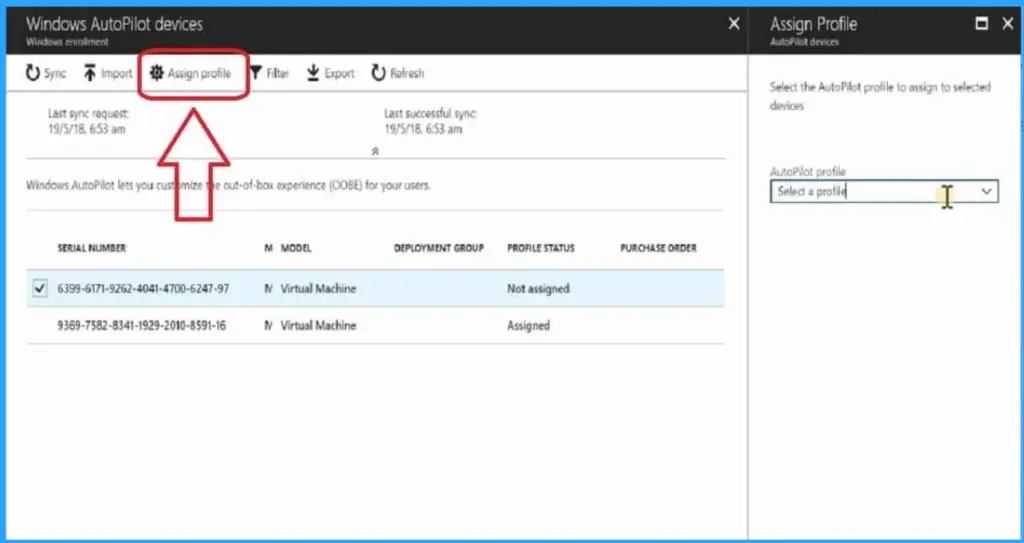This screenshot has height=543, width=1024.
Task: Collapse the sync info double chevron
Action: [376, 151]
